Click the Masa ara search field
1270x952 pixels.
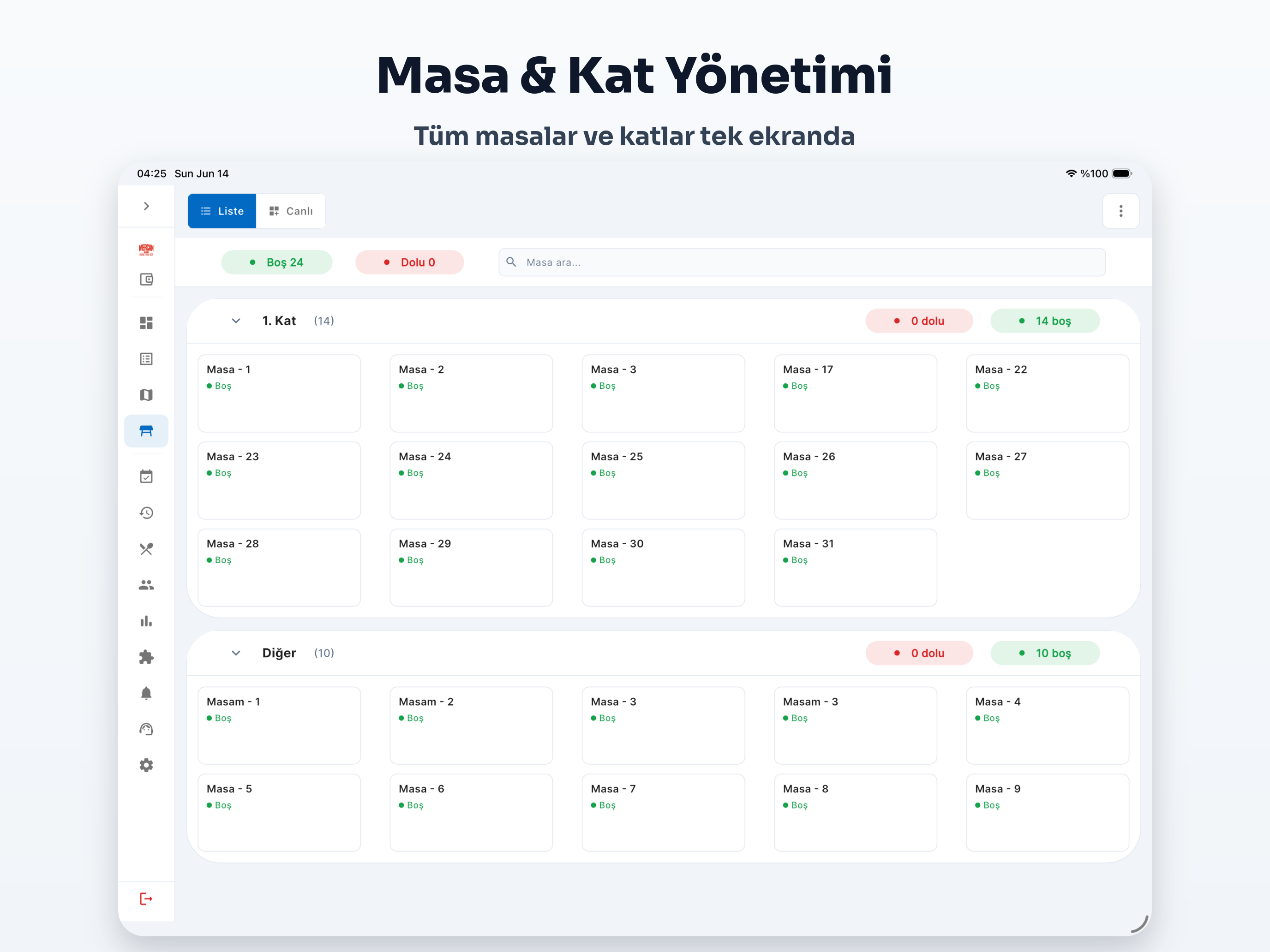click(802, 262)
